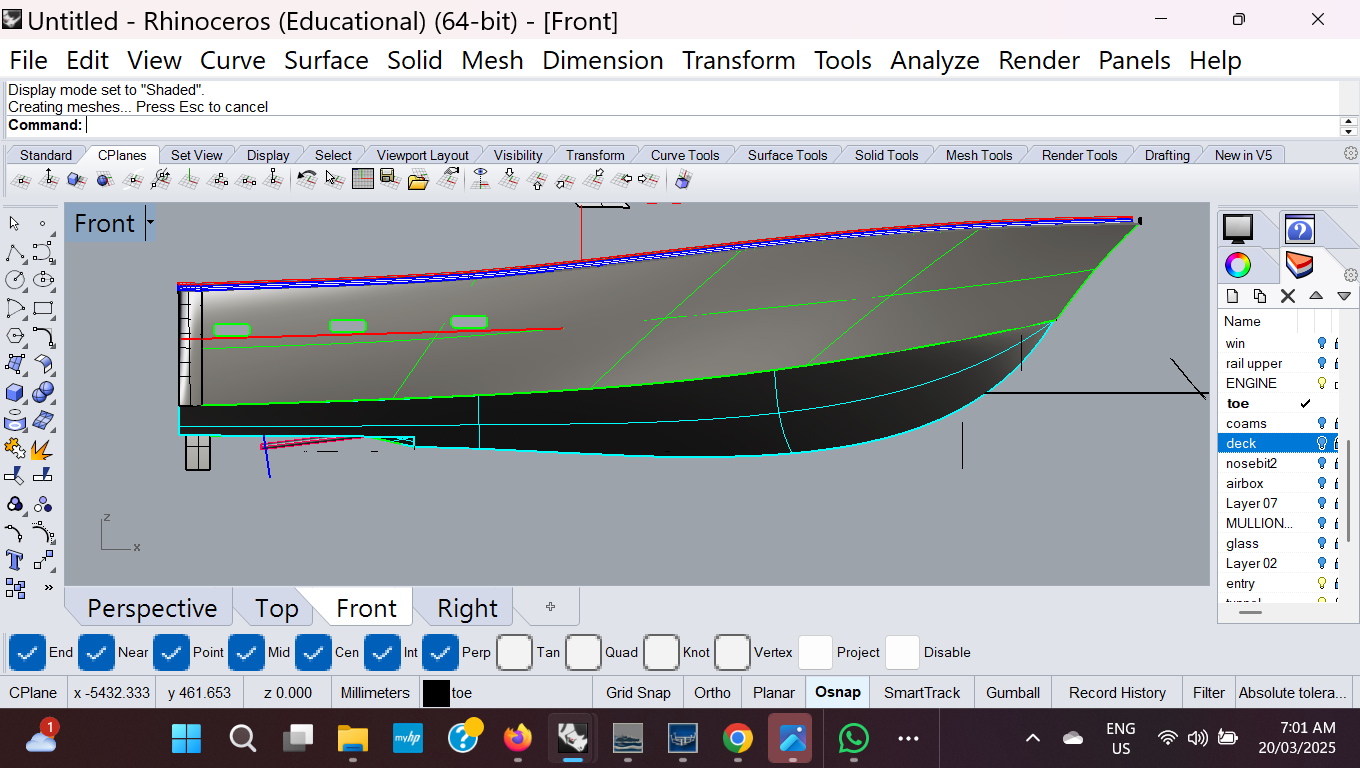Click the Save CPlane by name icon
The height and width of the screenshot is (768, 1360).
(389, 180)
